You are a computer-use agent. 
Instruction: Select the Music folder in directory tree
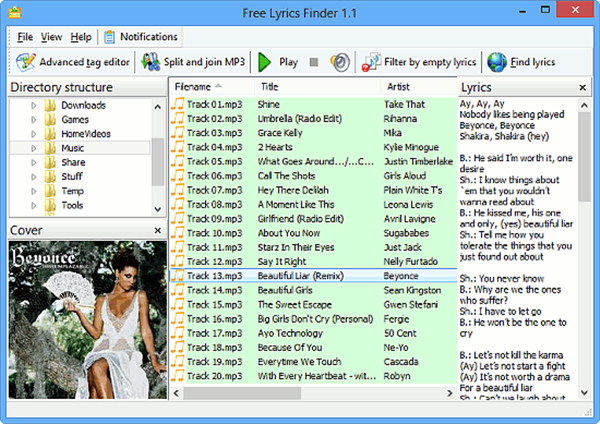tap(73, 148)
